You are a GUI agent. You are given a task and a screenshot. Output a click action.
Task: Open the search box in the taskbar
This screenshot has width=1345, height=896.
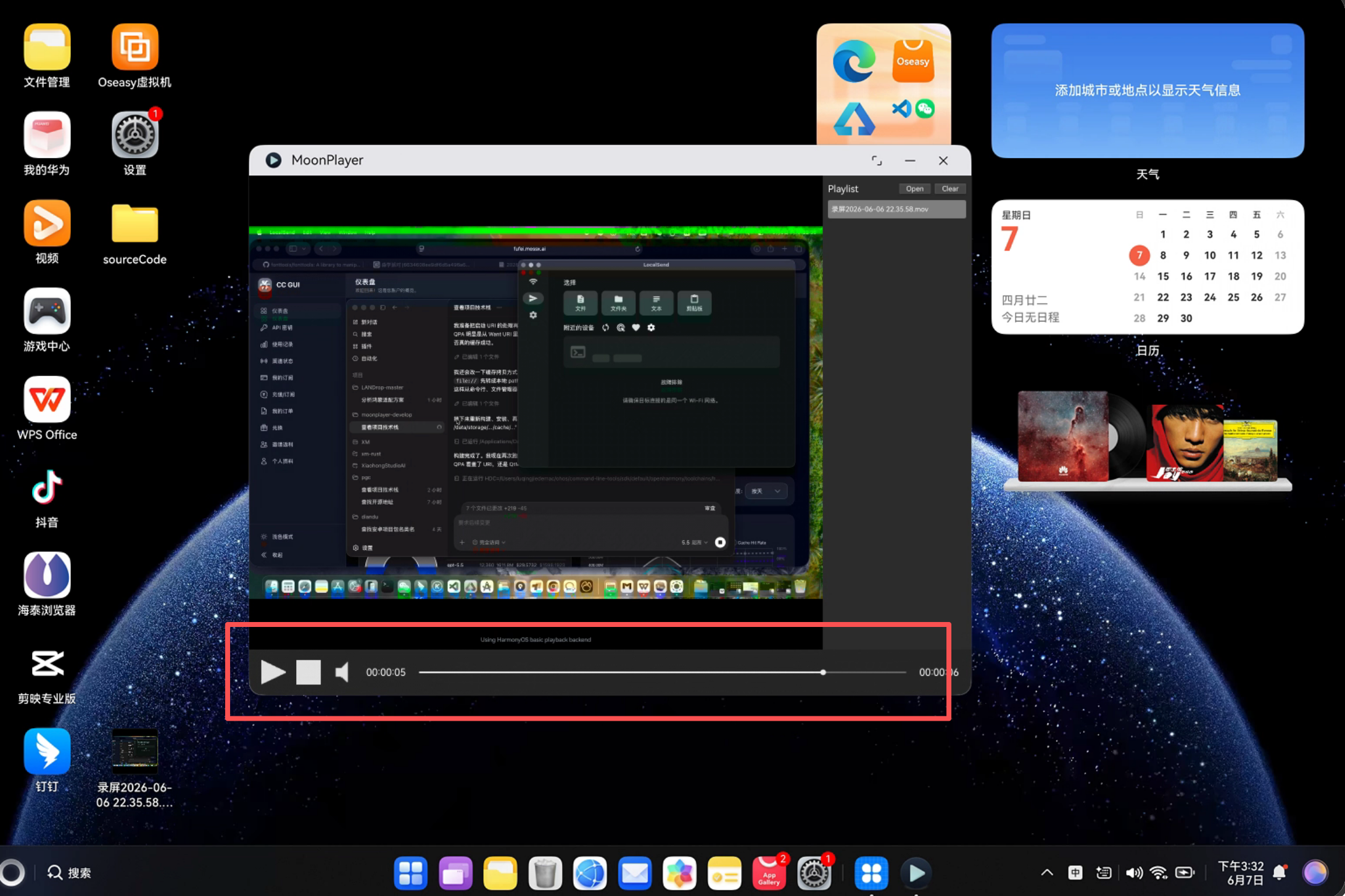point(69,873)
